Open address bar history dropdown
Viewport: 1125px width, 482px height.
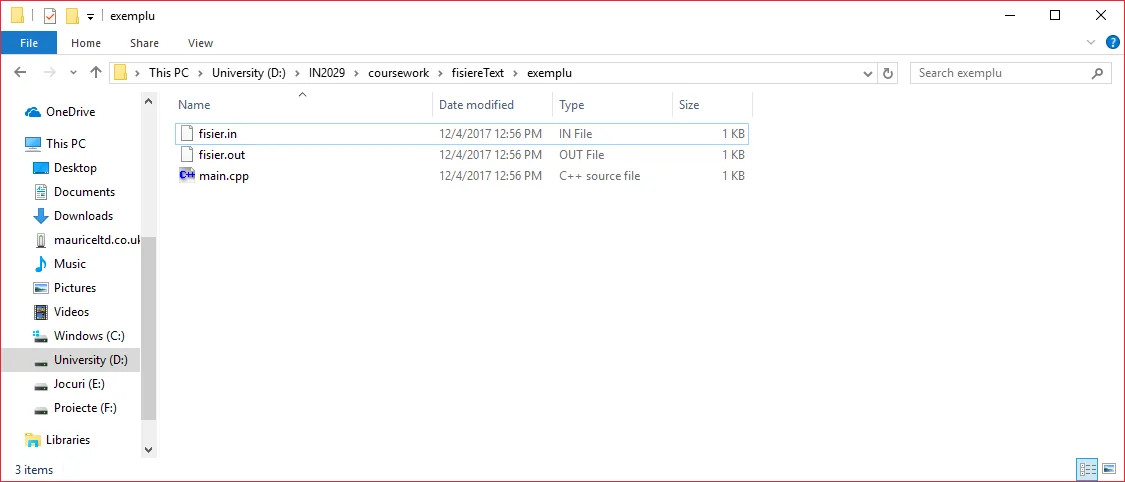(x=868, y=73)
